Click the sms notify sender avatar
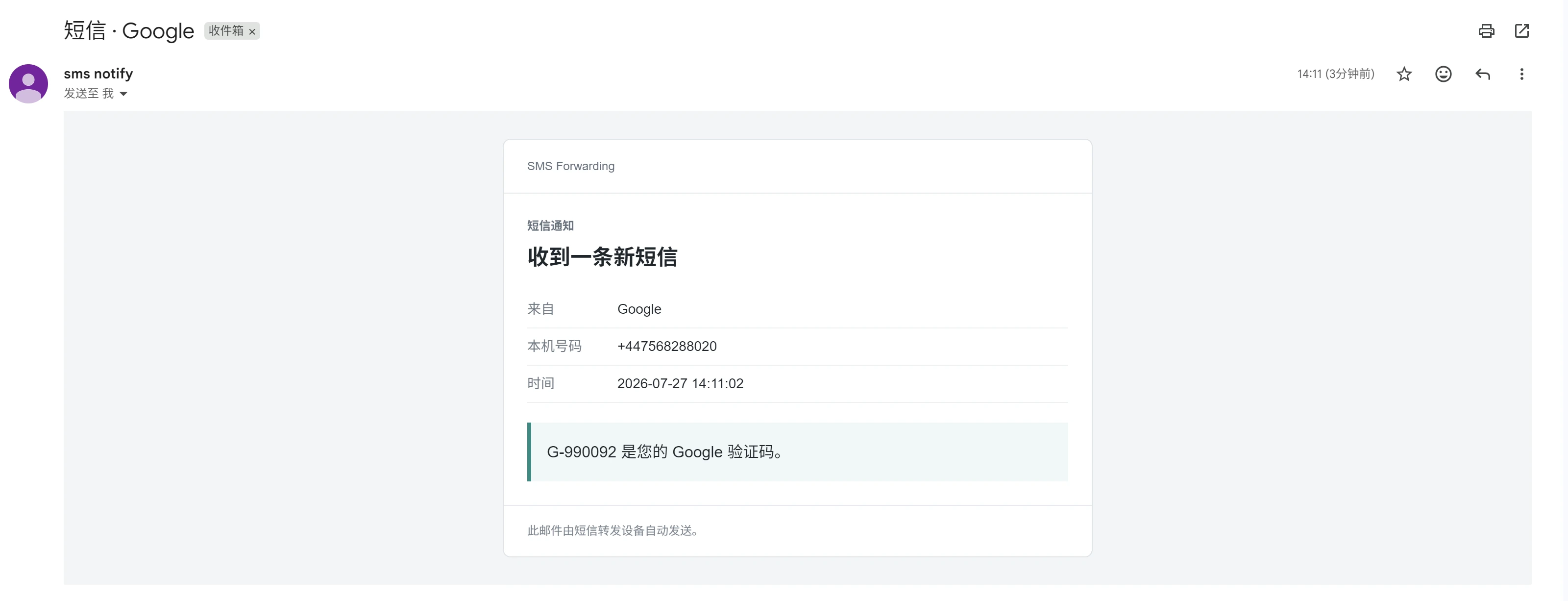The height and width of the screenshot is (601, 1568). point(28,83)
